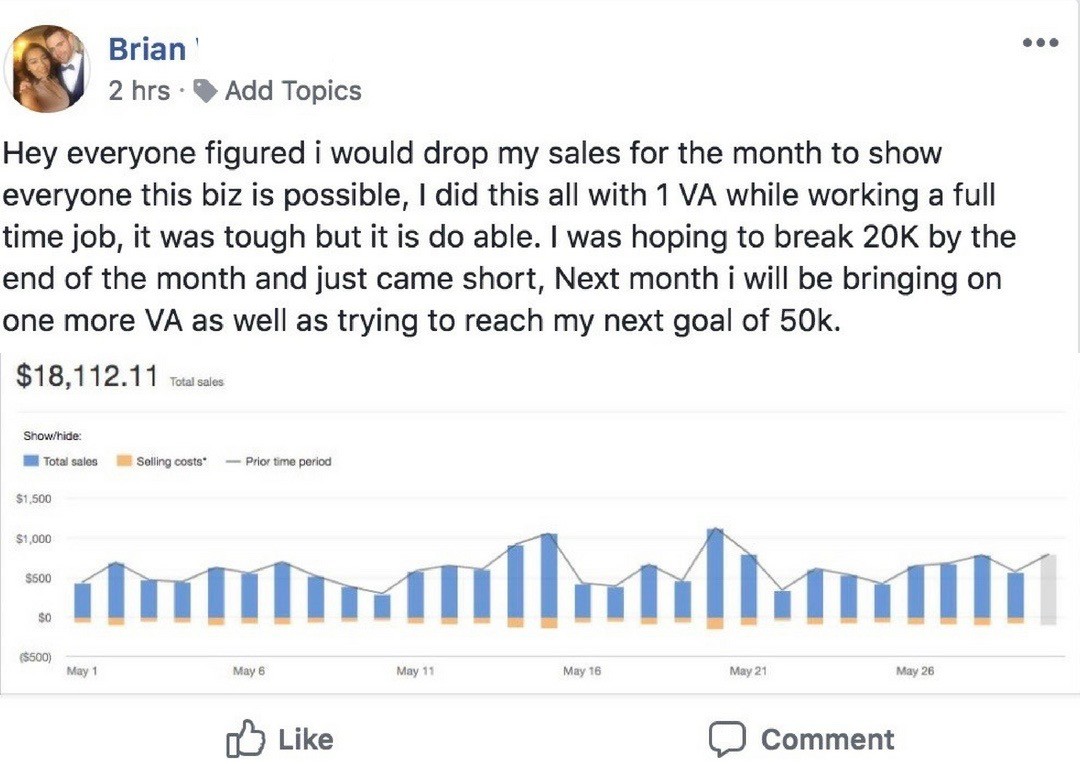The height and width of the screenshot is (764, 1080).
Task: Toggle the Prior time period line
Action: click(x=279, y=461)
